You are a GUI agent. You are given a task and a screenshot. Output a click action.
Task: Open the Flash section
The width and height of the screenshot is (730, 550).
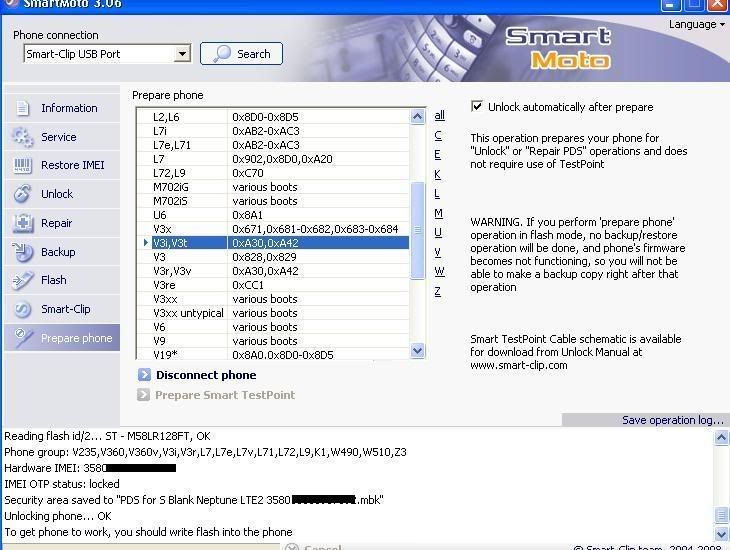point(62,280)
